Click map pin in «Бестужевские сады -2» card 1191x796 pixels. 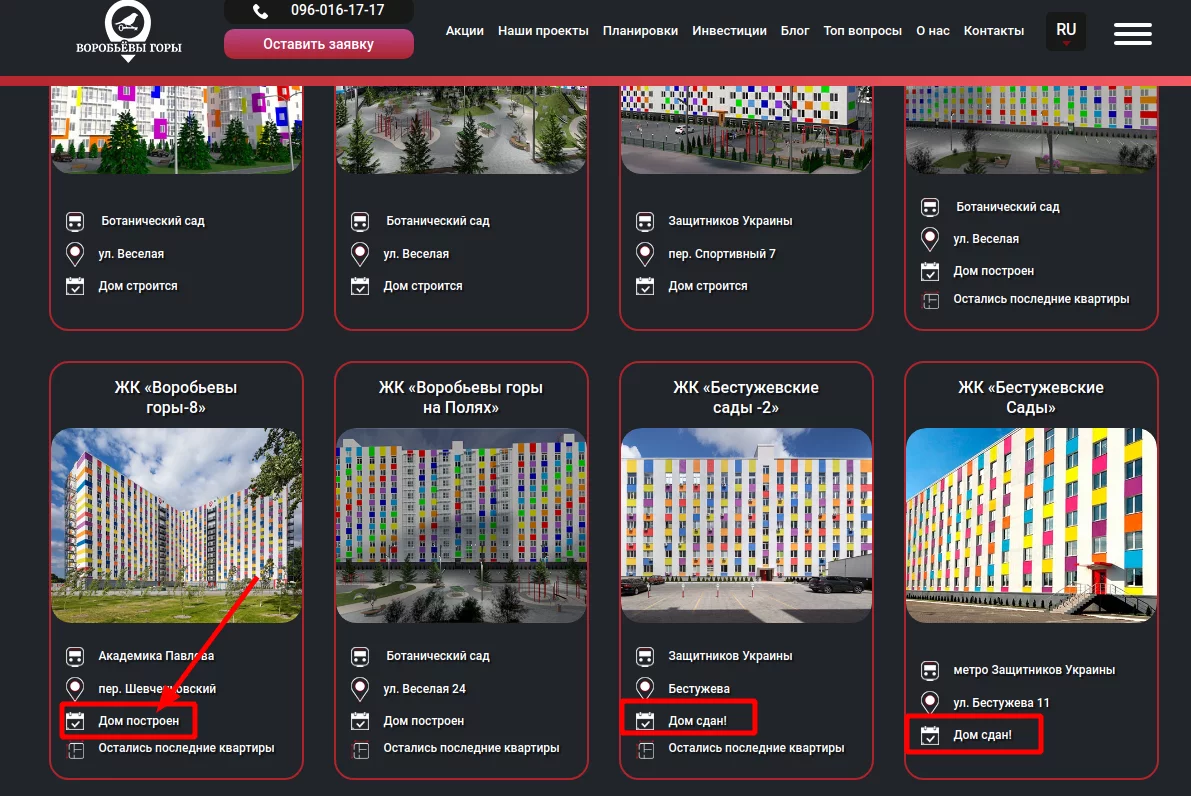tap(645, 689)
